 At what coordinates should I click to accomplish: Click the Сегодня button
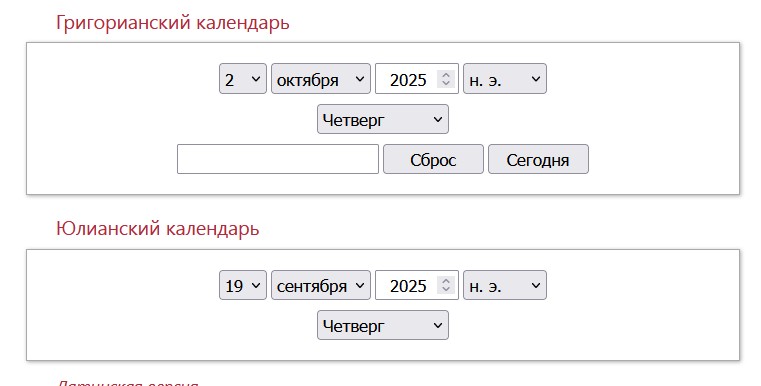[x=538, y=159]
